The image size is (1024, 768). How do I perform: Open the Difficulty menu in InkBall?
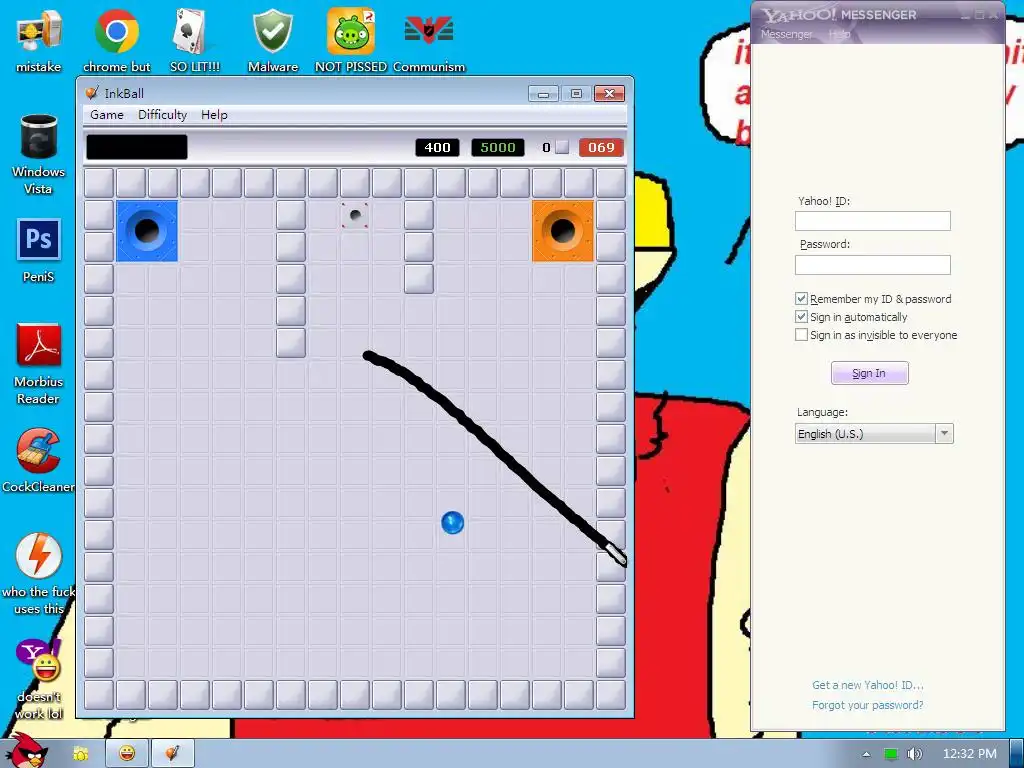tap(162, 115)
